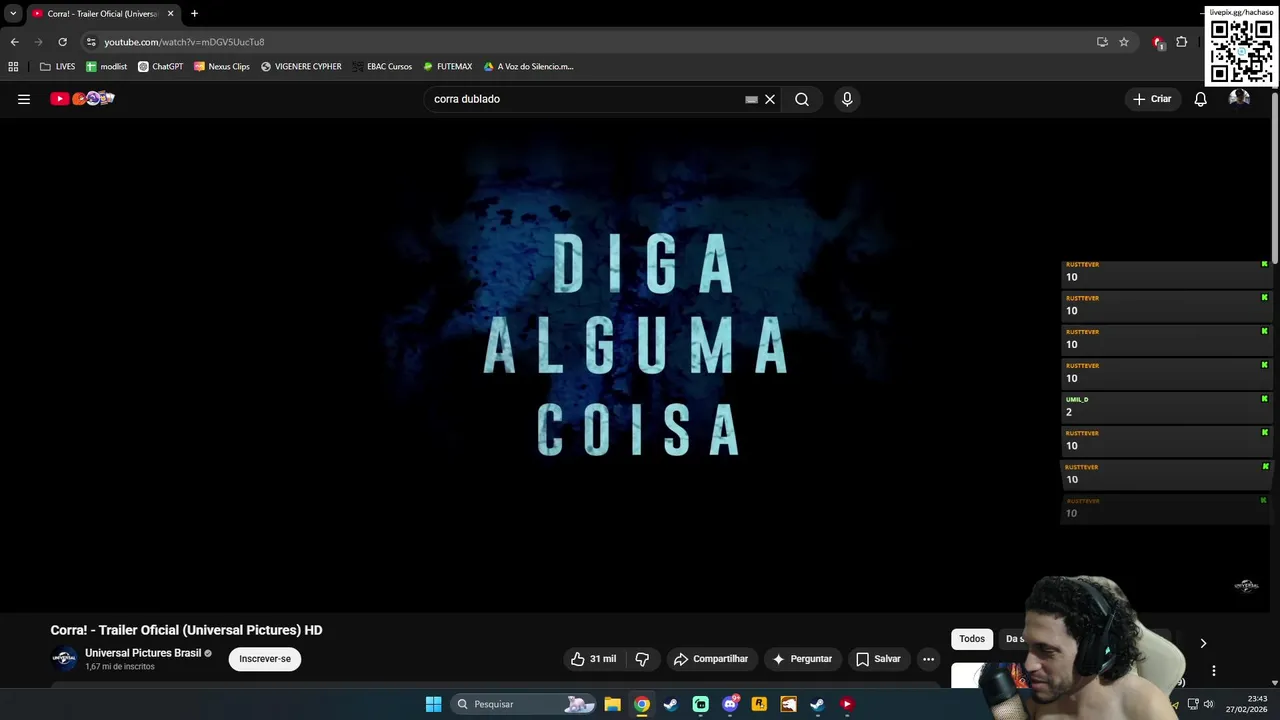Open the Discord taskbar icon
Viewport: 1280px width, 720px height.
(730, 704)
